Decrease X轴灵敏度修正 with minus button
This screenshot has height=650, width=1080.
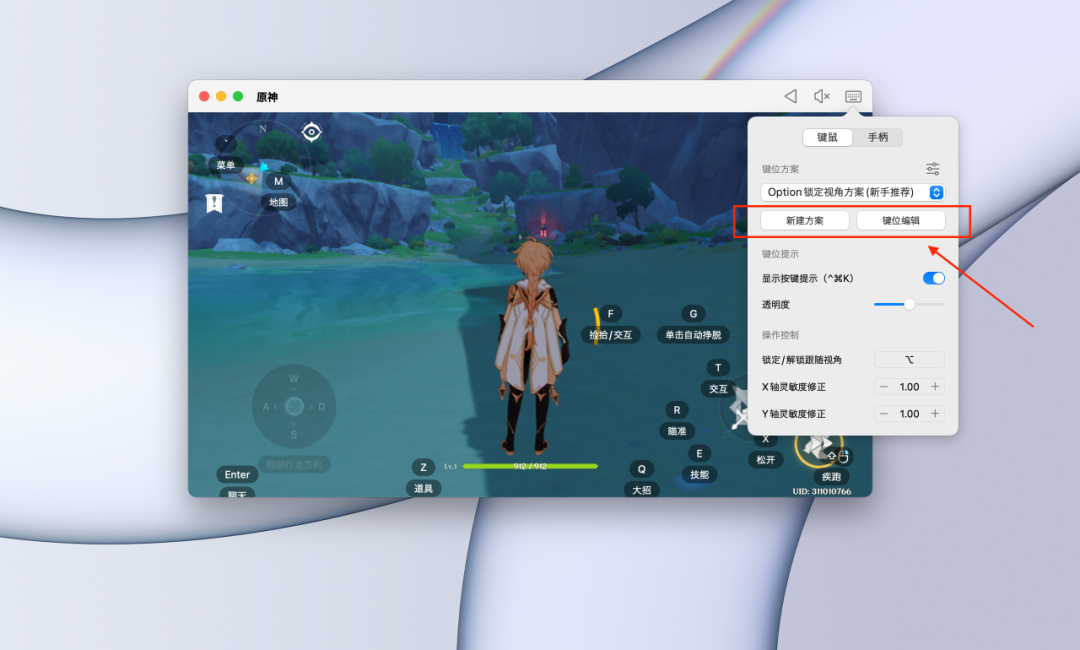pyautogui.click(x=884, y=387)
